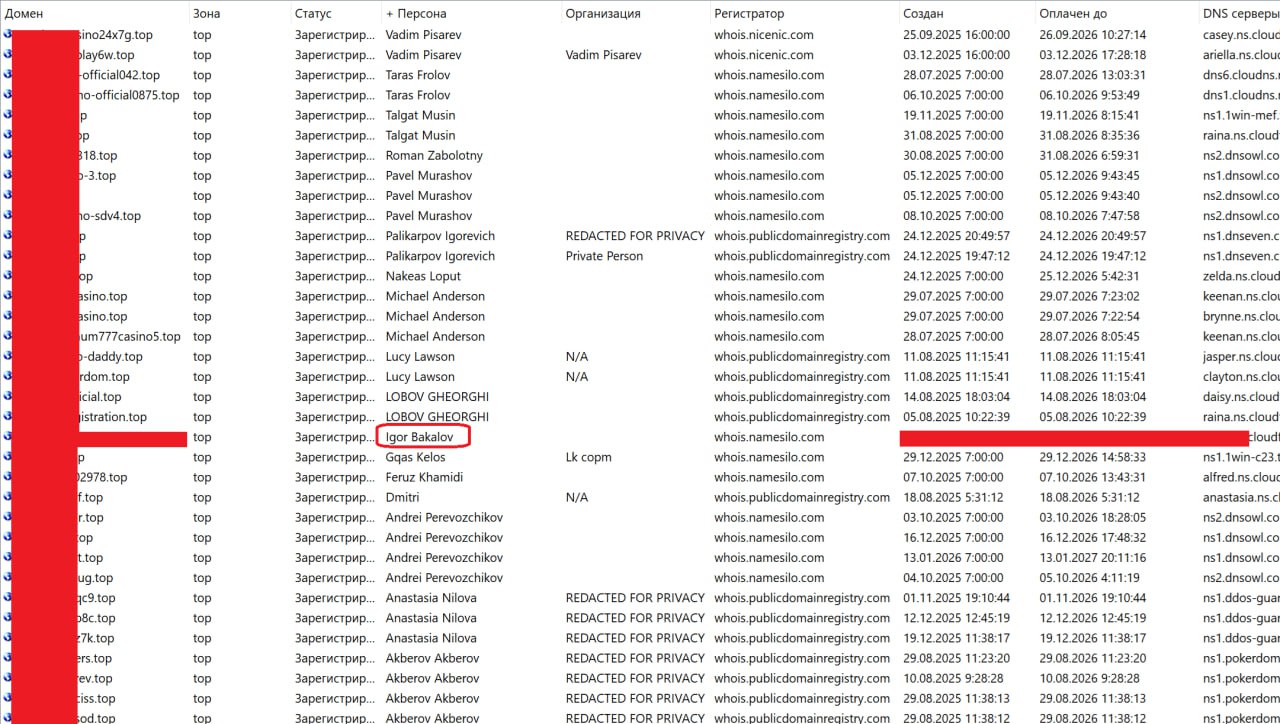
Task: Click the Регистратор column header
Action: [749, 14]
